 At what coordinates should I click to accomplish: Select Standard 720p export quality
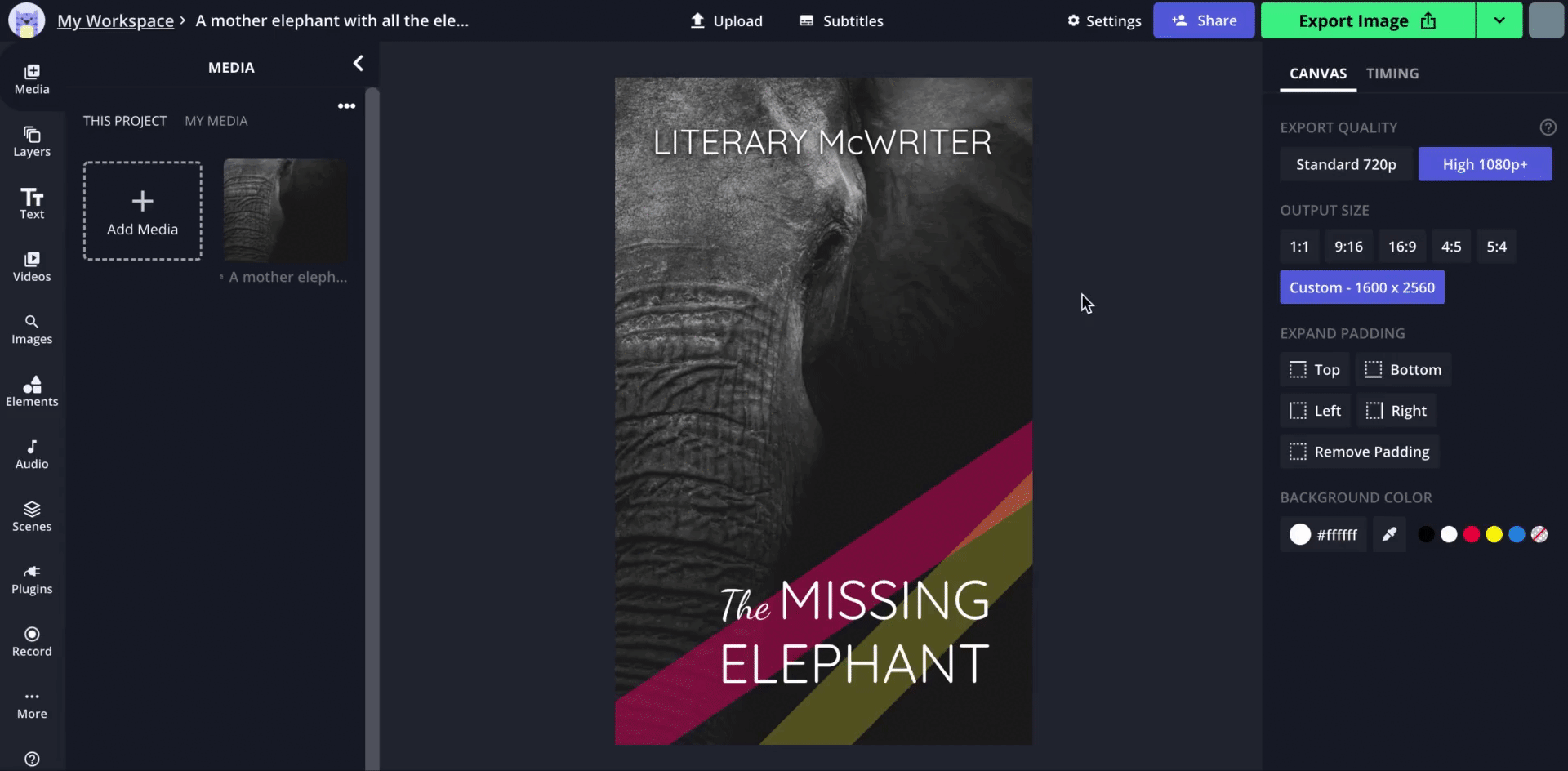click(1346, 164)
